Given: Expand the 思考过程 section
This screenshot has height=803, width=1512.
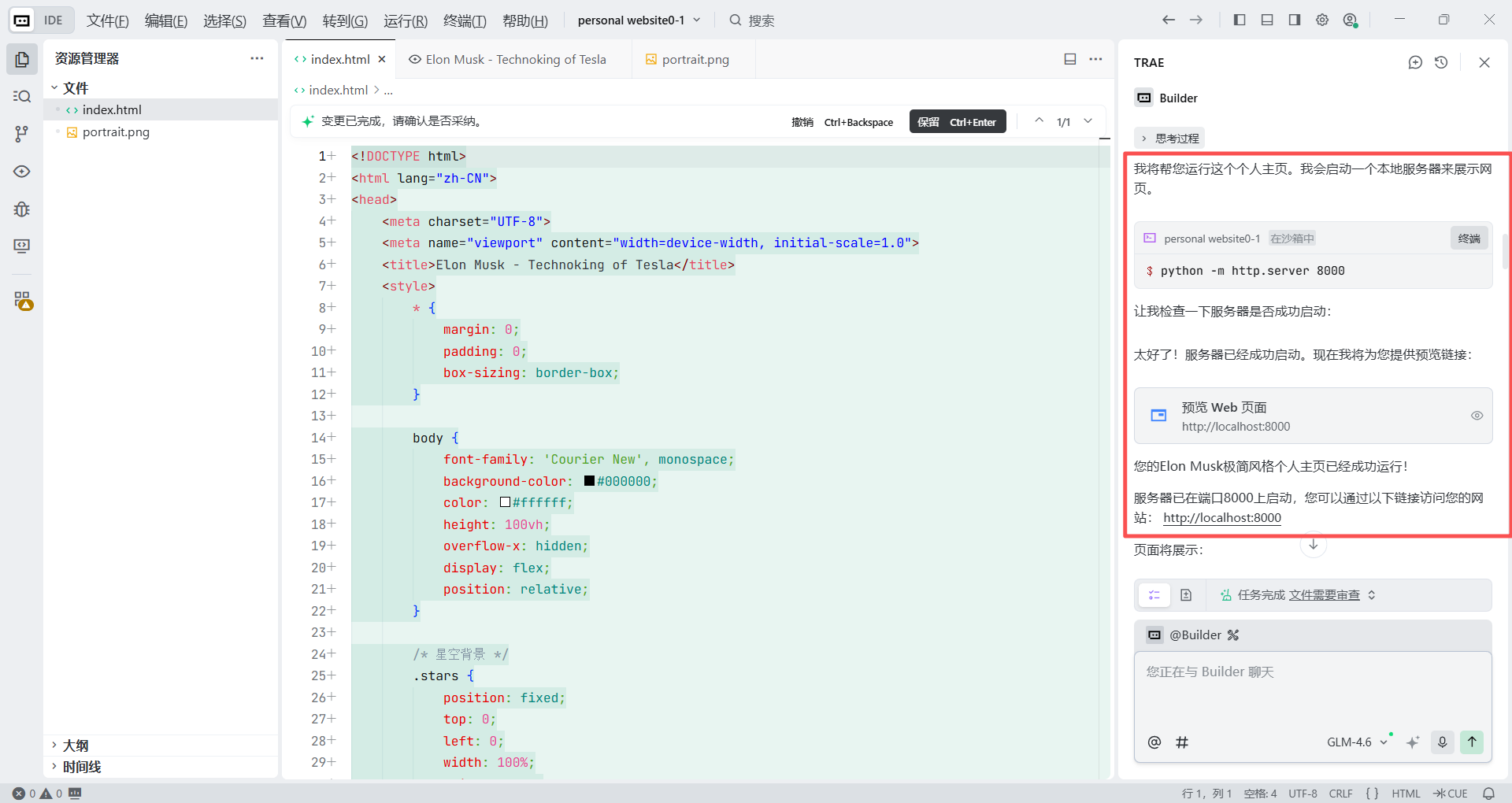Looking at the screenshot, I should point(1169,139).
